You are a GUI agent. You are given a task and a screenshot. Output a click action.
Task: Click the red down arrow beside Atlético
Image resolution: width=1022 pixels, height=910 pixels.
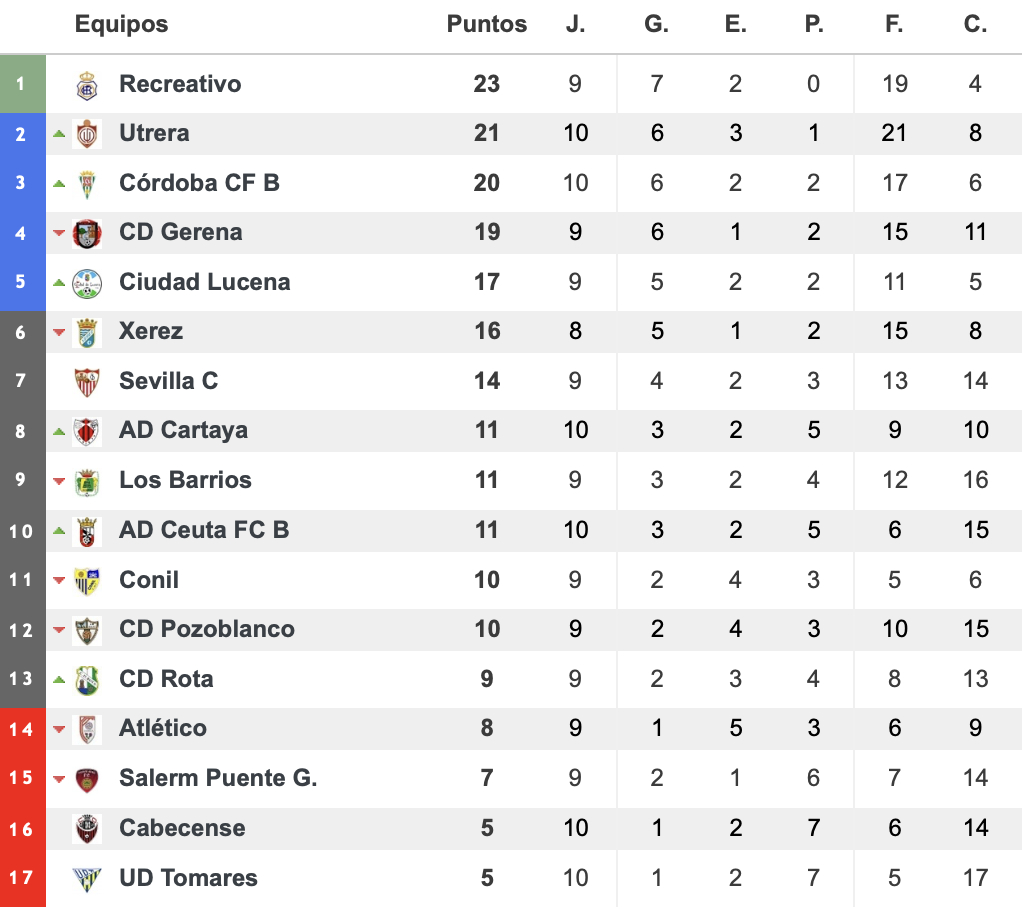click(x=59, y=729)
